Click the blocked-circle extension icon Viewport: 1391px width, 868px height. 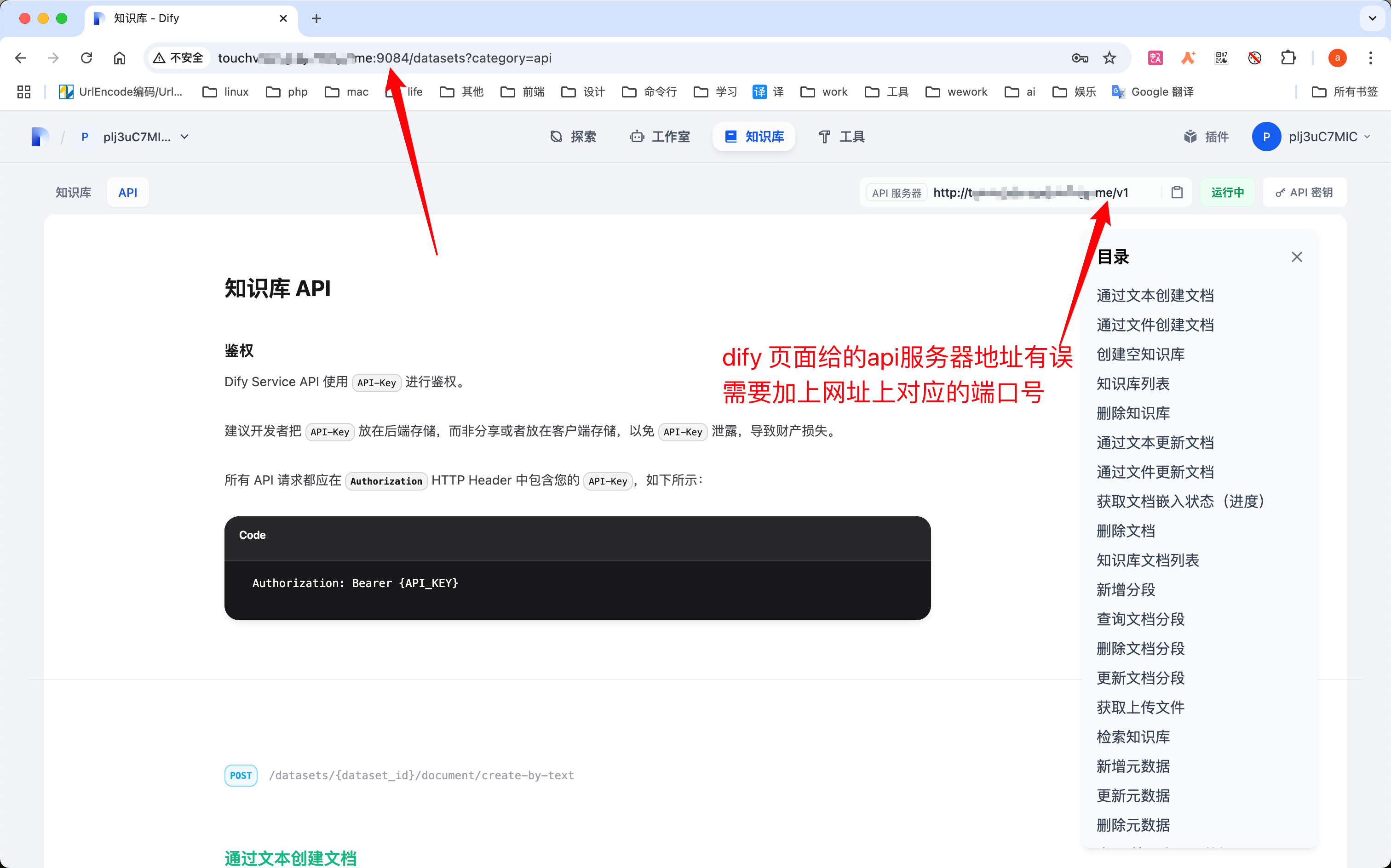pyautogui.click(x=1255, y=58)
